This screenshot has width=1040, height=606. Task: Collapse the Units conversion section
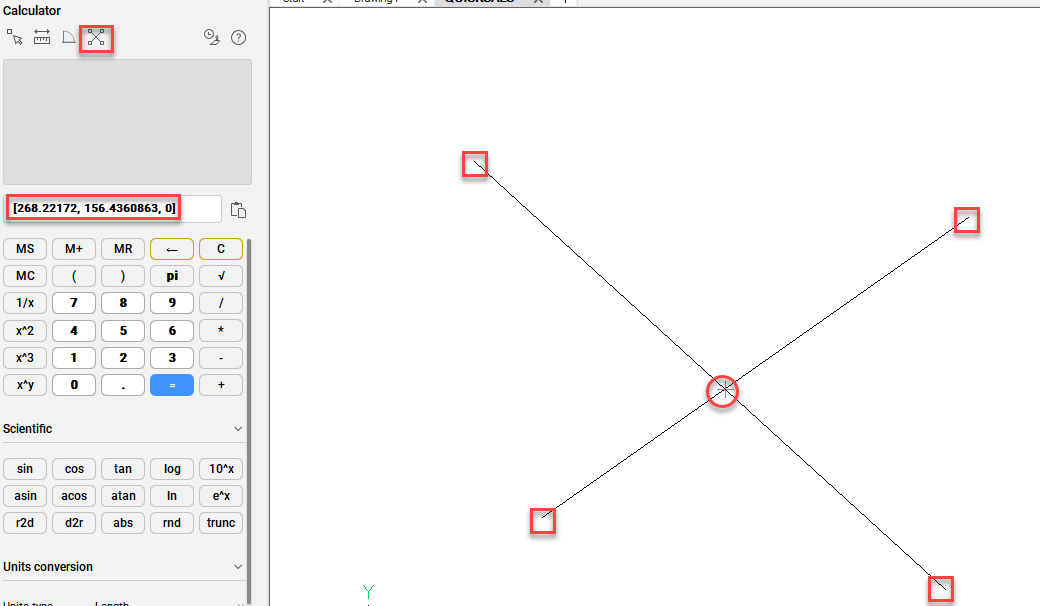238,567
